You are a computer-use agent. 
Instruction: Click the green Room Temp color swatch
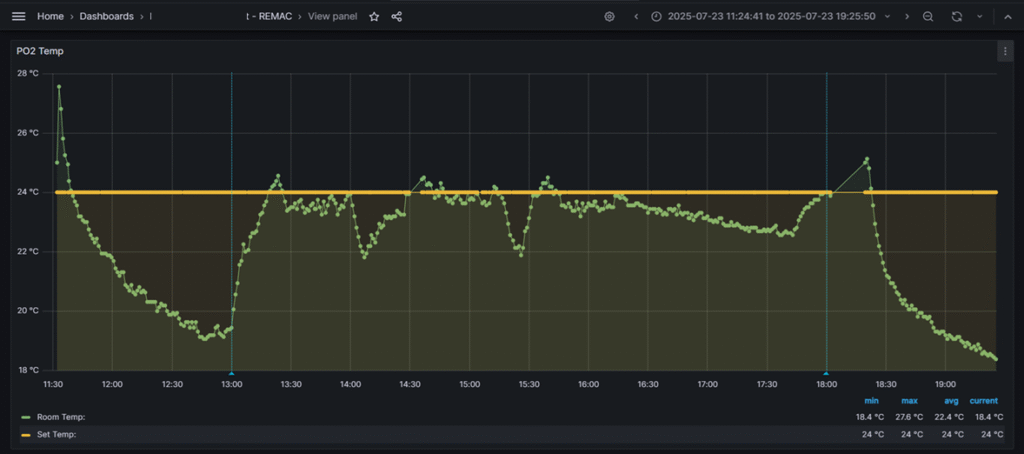[x=25, y=417]
